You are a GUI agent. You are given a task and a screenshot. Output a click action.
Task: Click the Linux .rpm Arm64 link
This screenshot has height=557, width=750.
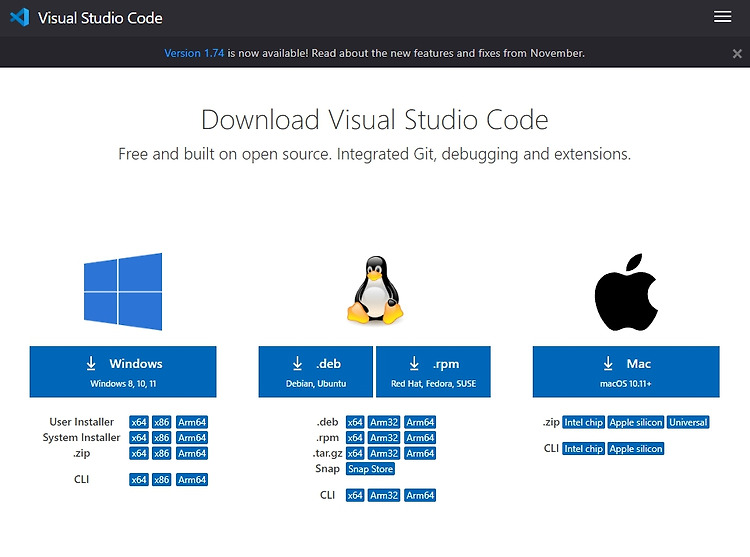coord(420,437)
